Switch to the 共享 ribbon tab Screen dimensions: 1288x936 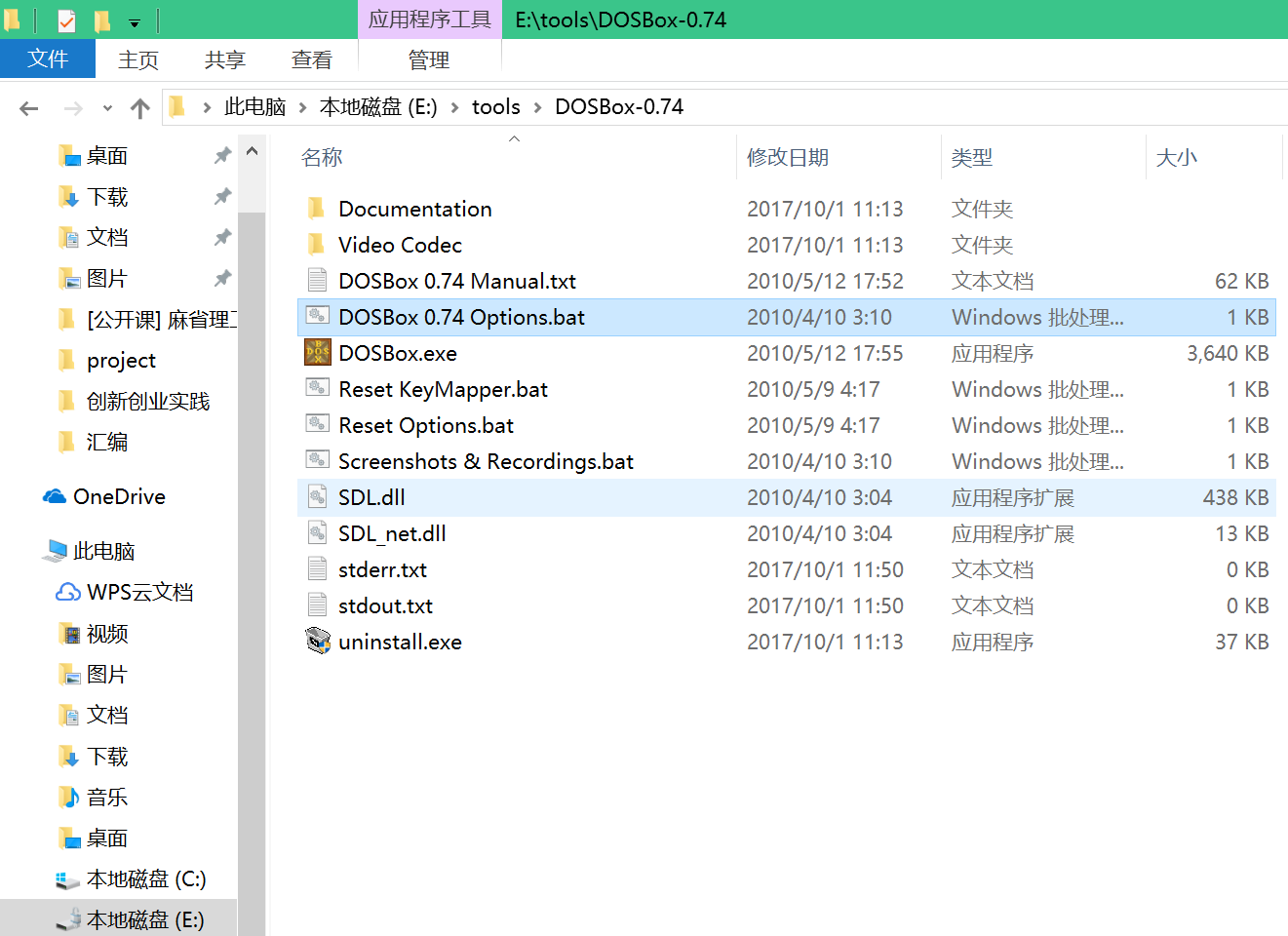pos(224,60)
